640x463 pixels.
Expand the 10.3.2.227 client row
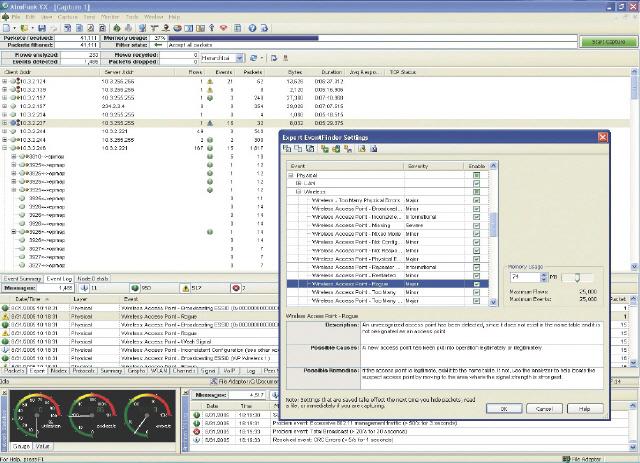click(x=4, y=123)
